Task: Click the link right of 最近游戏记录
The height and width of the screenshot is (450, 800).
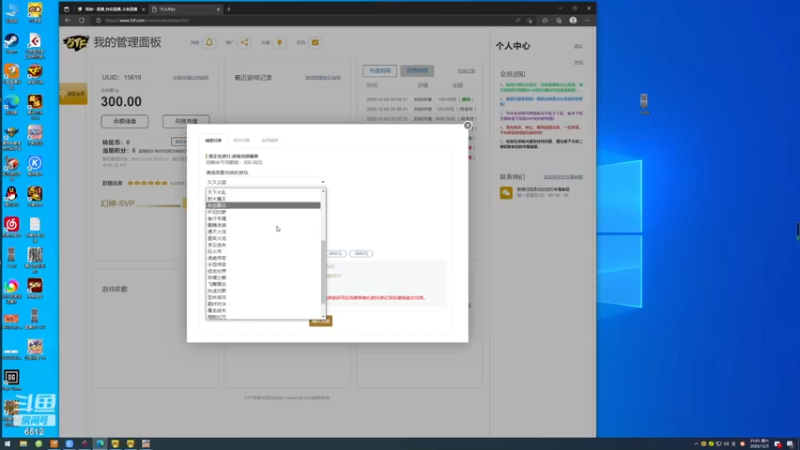Action: [x=323, y=78]
